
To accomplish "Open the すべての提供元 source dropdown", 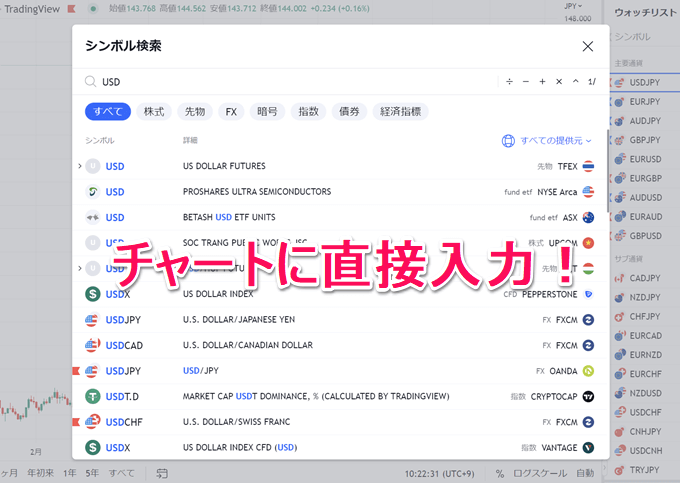I will [x=547, y=140].
